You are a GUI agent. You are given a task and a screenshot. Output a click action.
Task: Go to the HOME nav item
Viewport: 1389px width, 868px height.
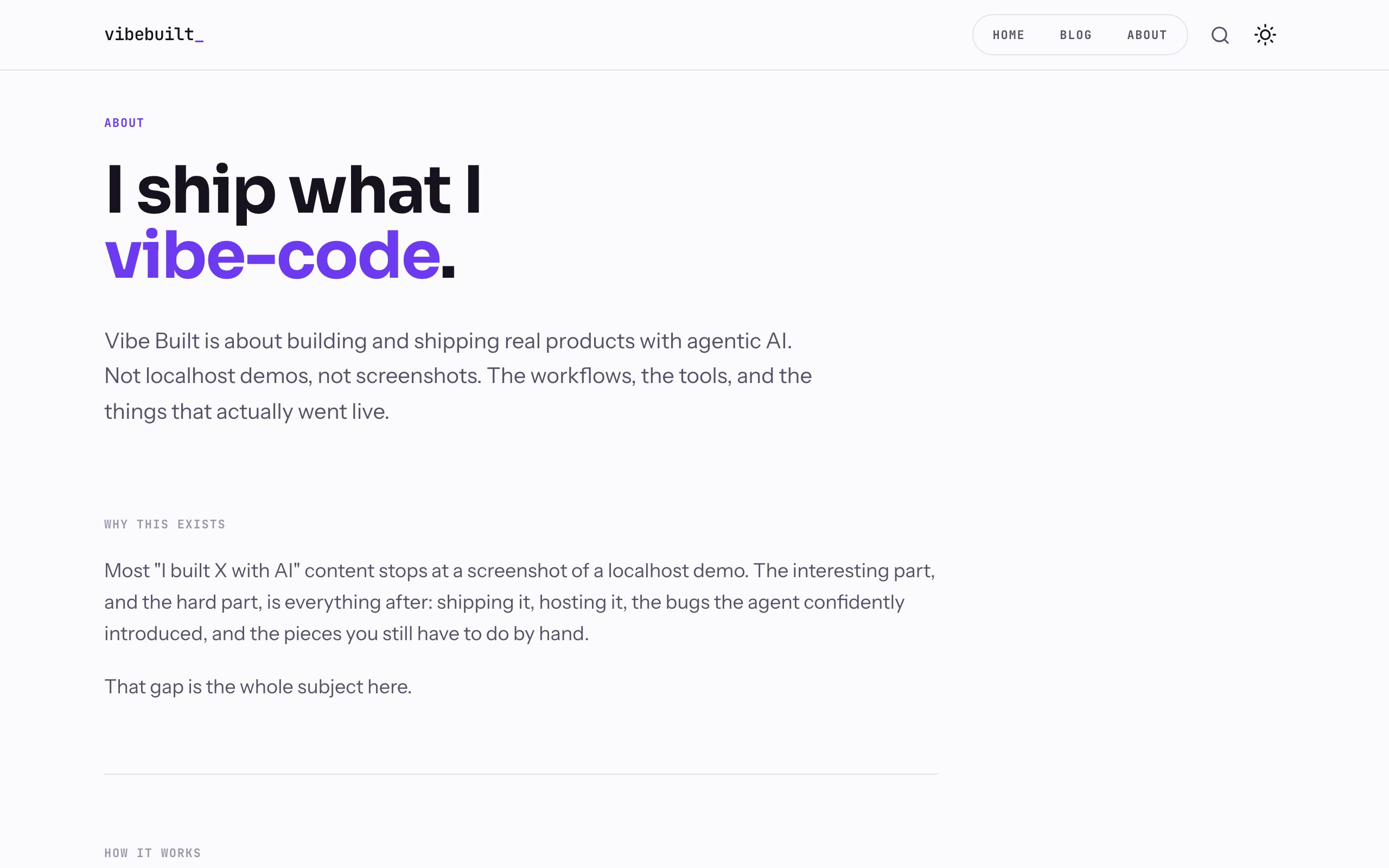1009,35
